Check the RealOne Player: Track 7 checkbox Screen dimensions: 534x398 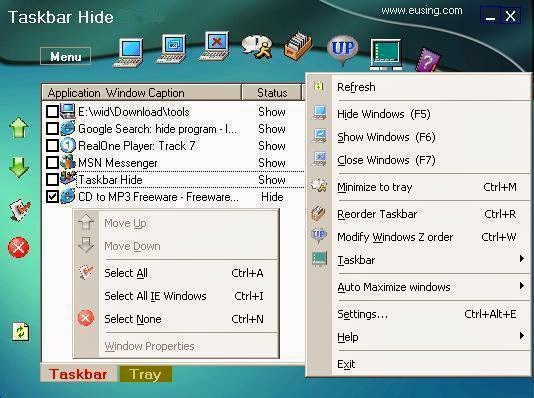(52, 145)
